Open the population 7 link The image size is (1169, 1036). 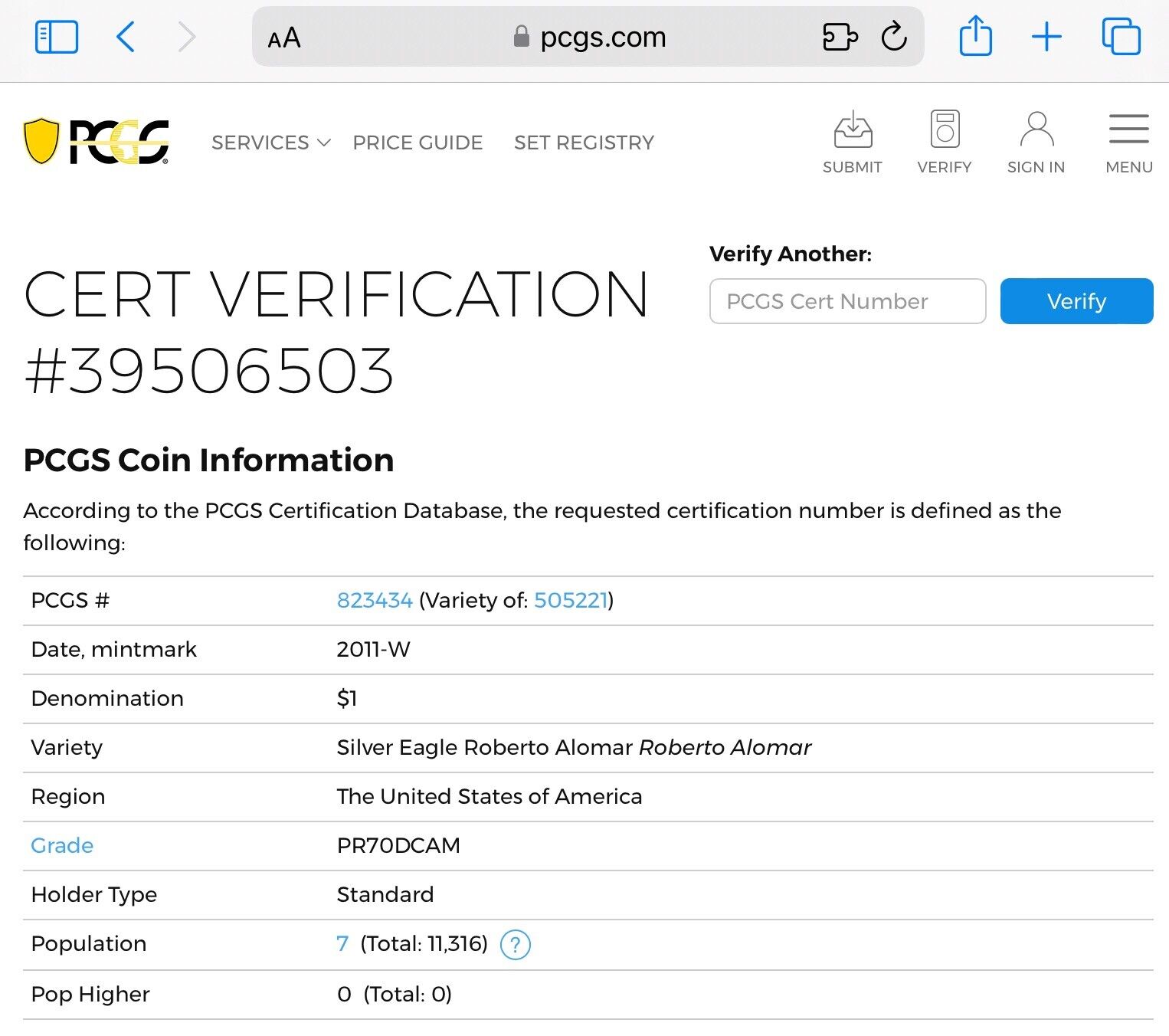[x=342, y=943]
